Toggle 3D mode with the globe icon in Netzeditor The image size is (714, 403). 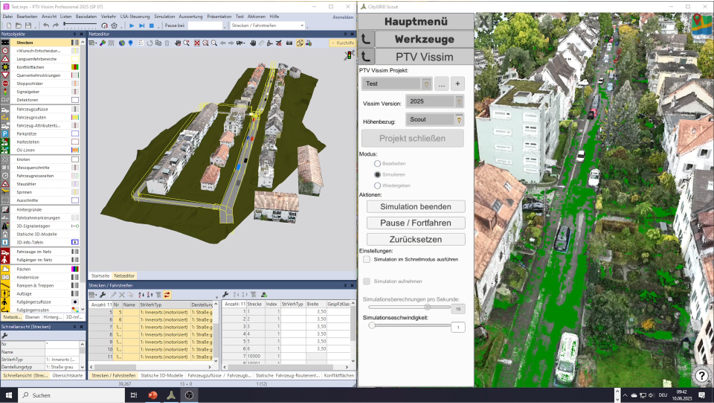pos(122,43)
